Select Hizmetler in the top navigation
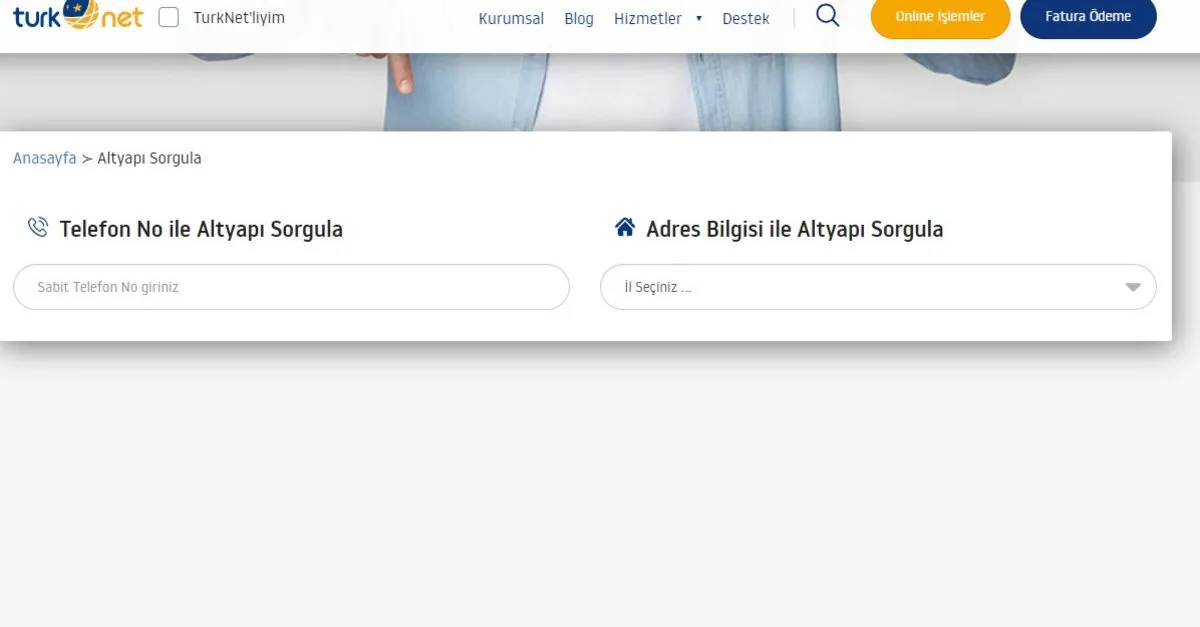The height and width of the screenshot is (627, 1200). click(647, 18)
